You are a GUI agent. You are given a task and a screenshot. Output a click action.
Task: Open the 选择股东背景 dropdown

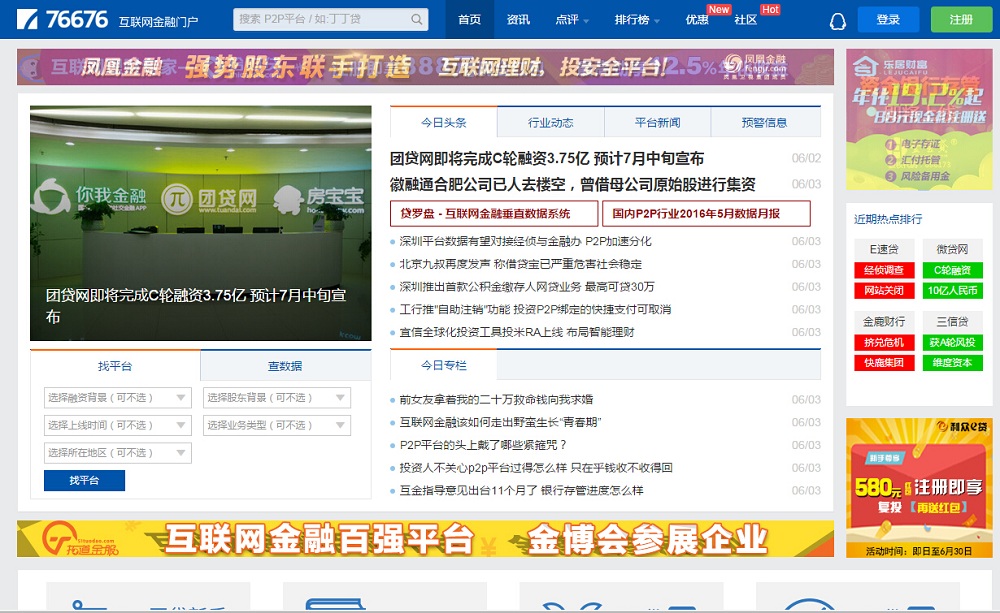[277, 398]
